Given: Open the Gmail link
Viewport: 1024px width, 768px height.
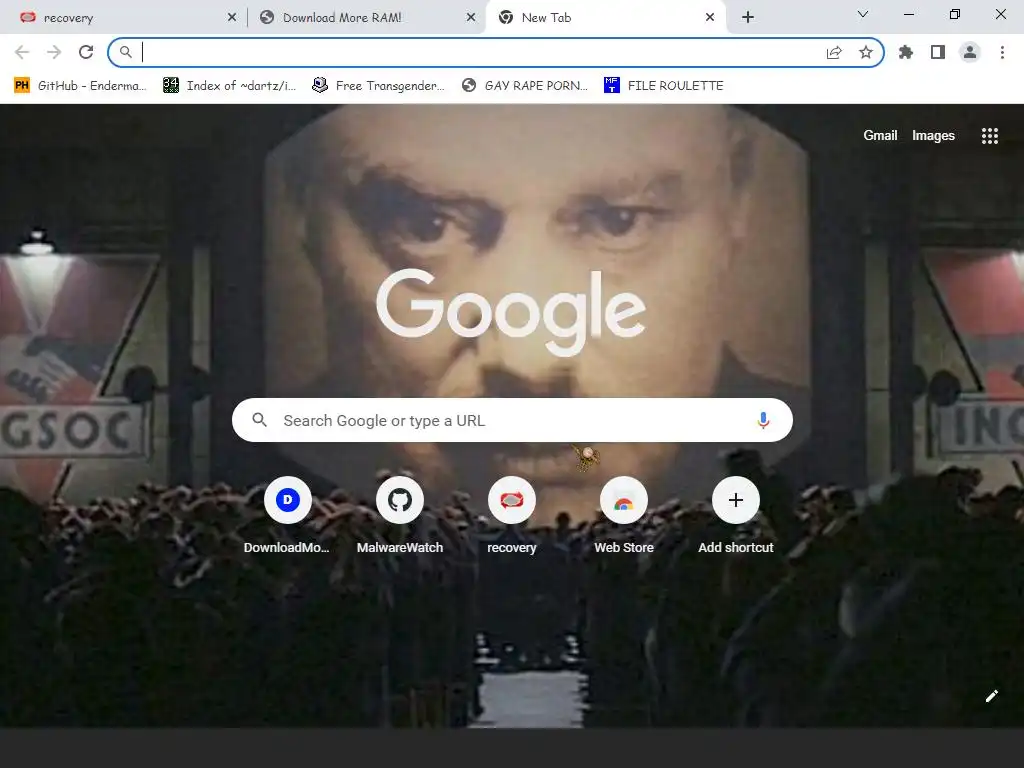Looking at the screenshot, I should [880, 135].
